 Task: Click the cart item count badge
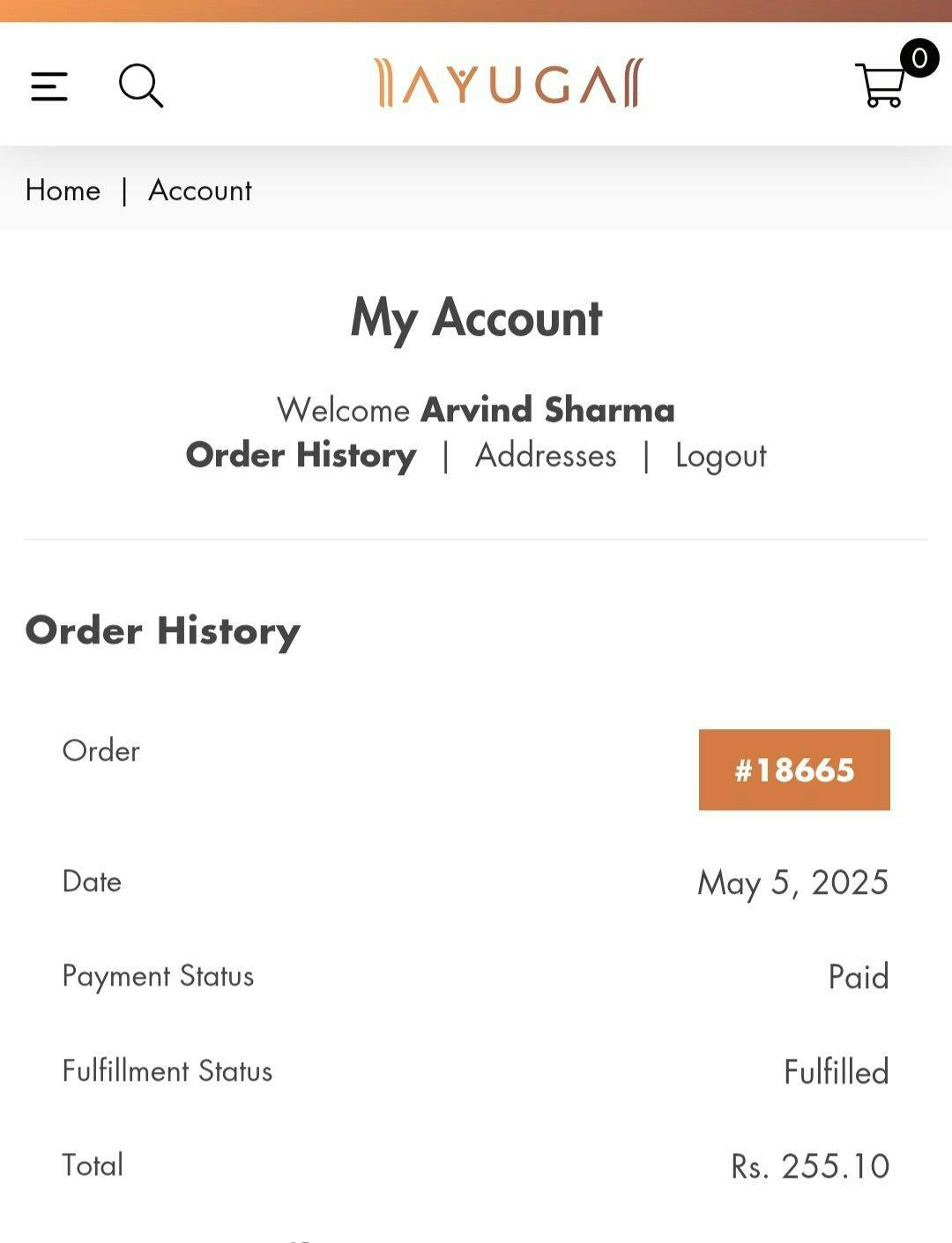click(919, 58)
